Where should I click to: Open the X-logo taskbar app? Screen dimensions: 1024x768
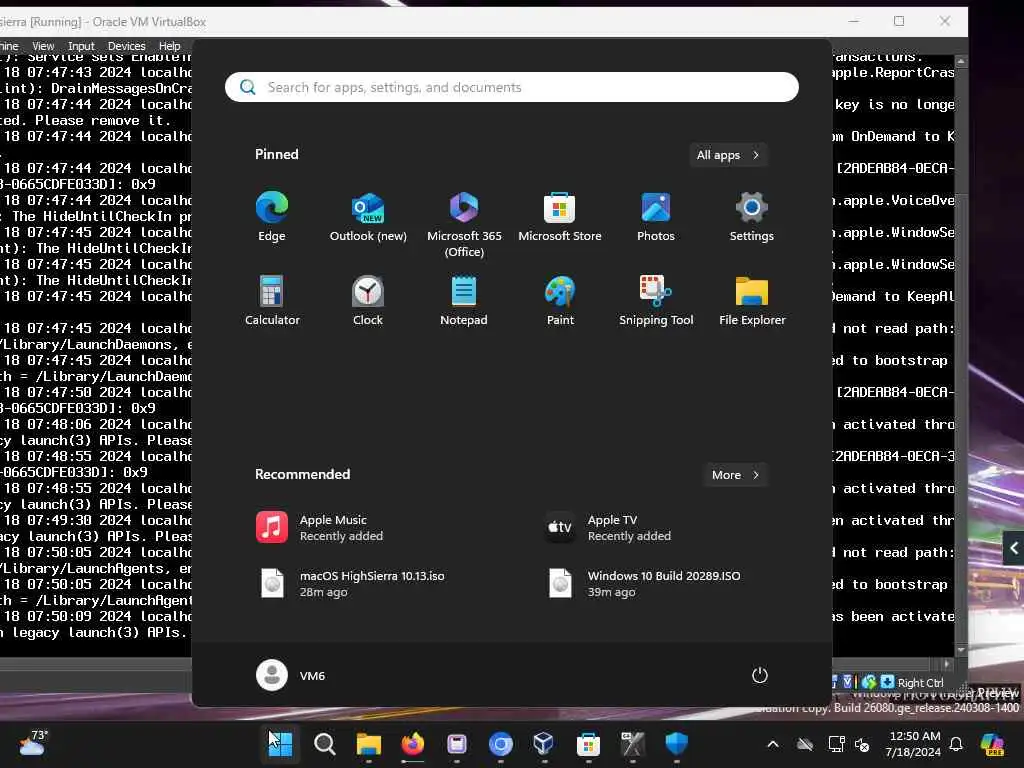[x=632, y=744]
